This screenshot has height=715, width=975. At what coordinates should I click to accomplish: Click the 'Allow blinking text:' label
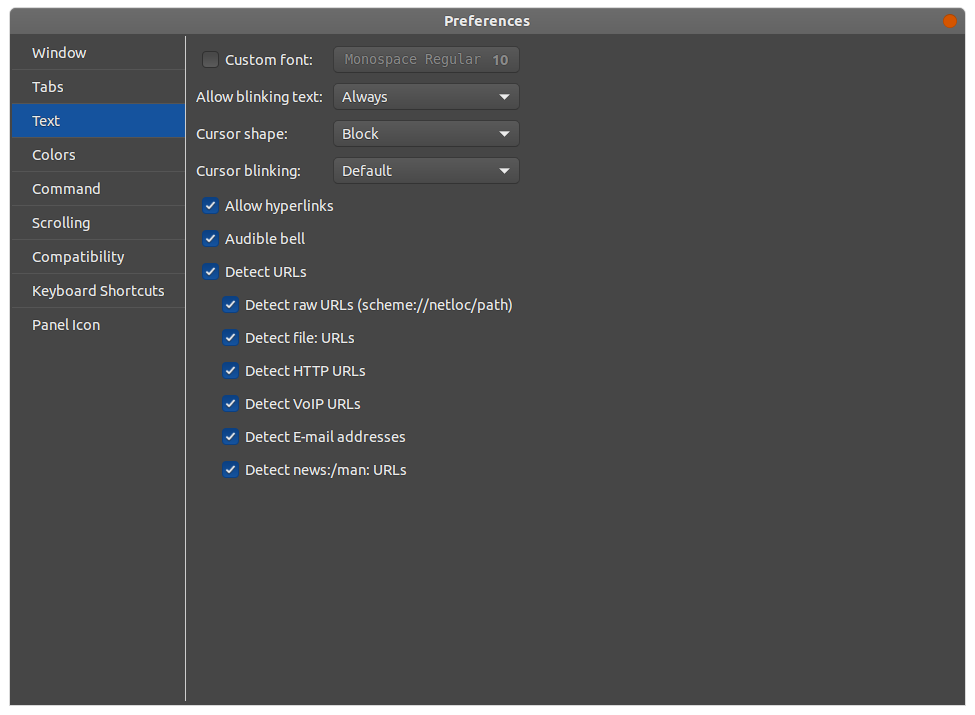[x=259, y=97]
